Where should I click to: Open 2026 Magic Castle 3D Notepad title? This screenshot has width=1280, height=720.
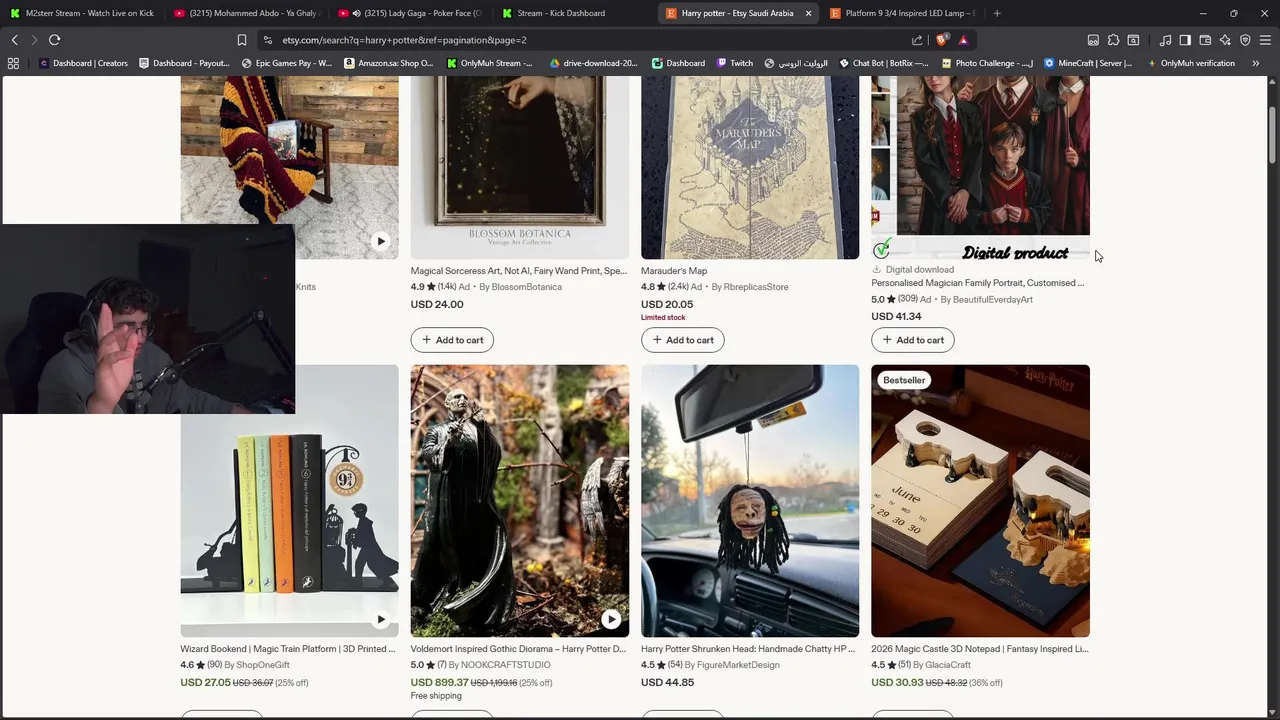coord(979,649)
